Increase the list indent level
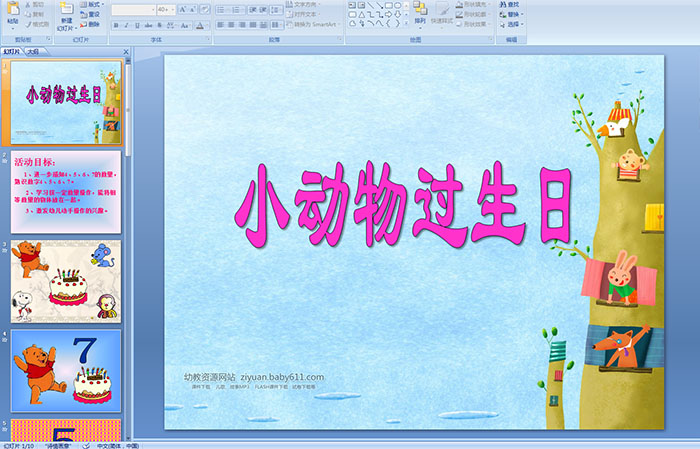Image resolution: width=700 pixels, height=449 pixels. (x=263, y=9)
